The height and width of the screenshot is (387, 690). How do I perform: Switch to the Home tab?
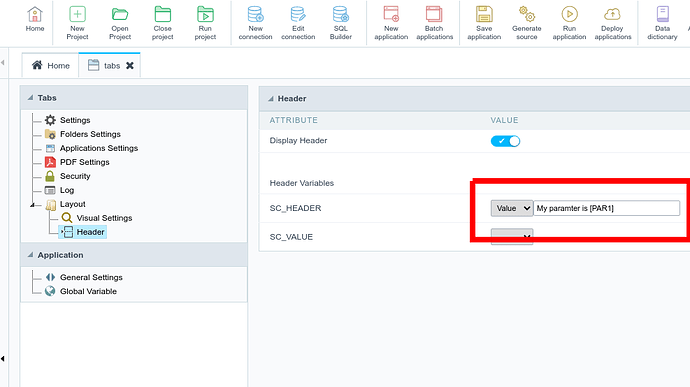[51, 66]
